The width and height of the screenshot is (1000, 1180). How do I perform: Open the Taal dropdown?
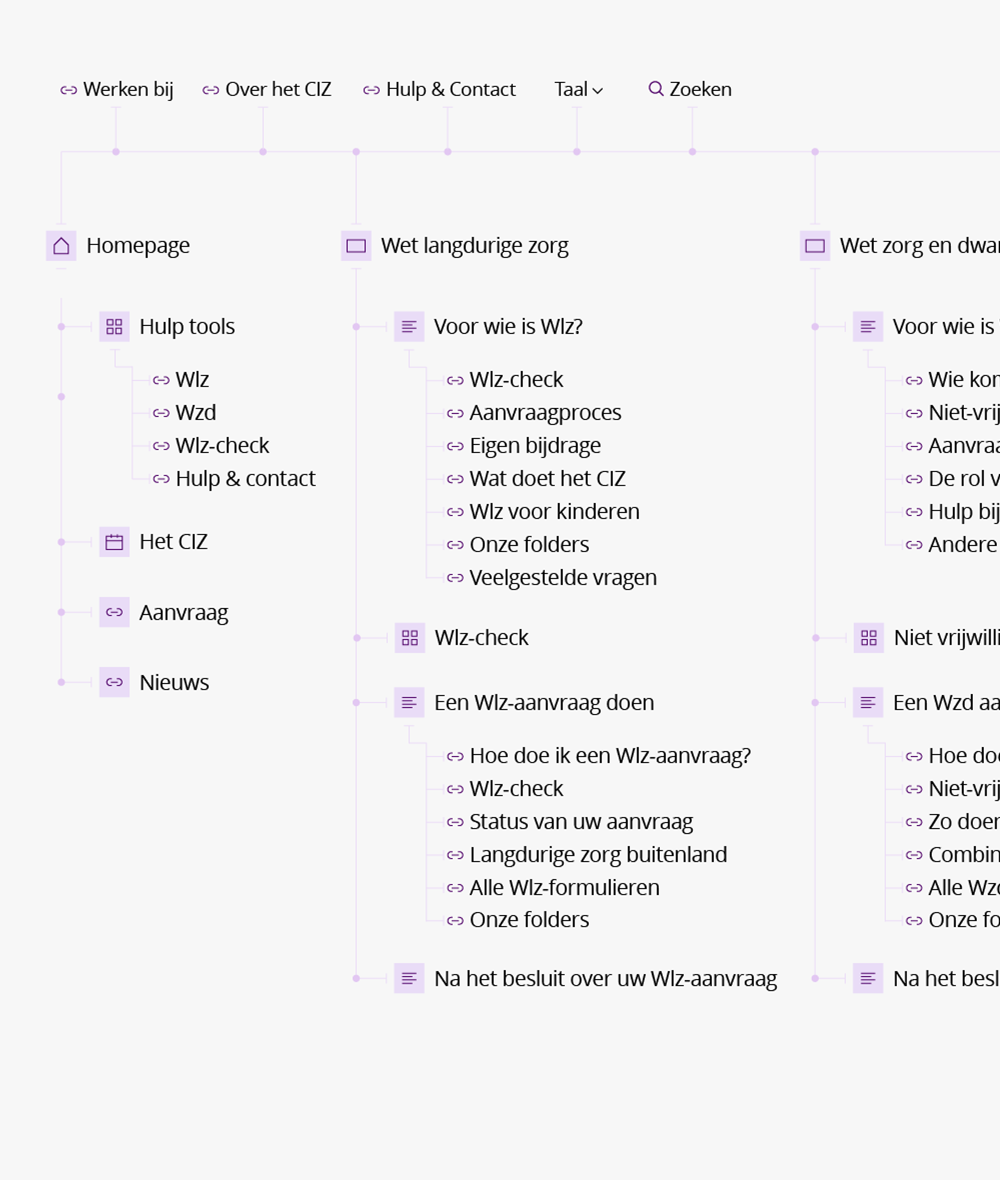click(578, 89)
